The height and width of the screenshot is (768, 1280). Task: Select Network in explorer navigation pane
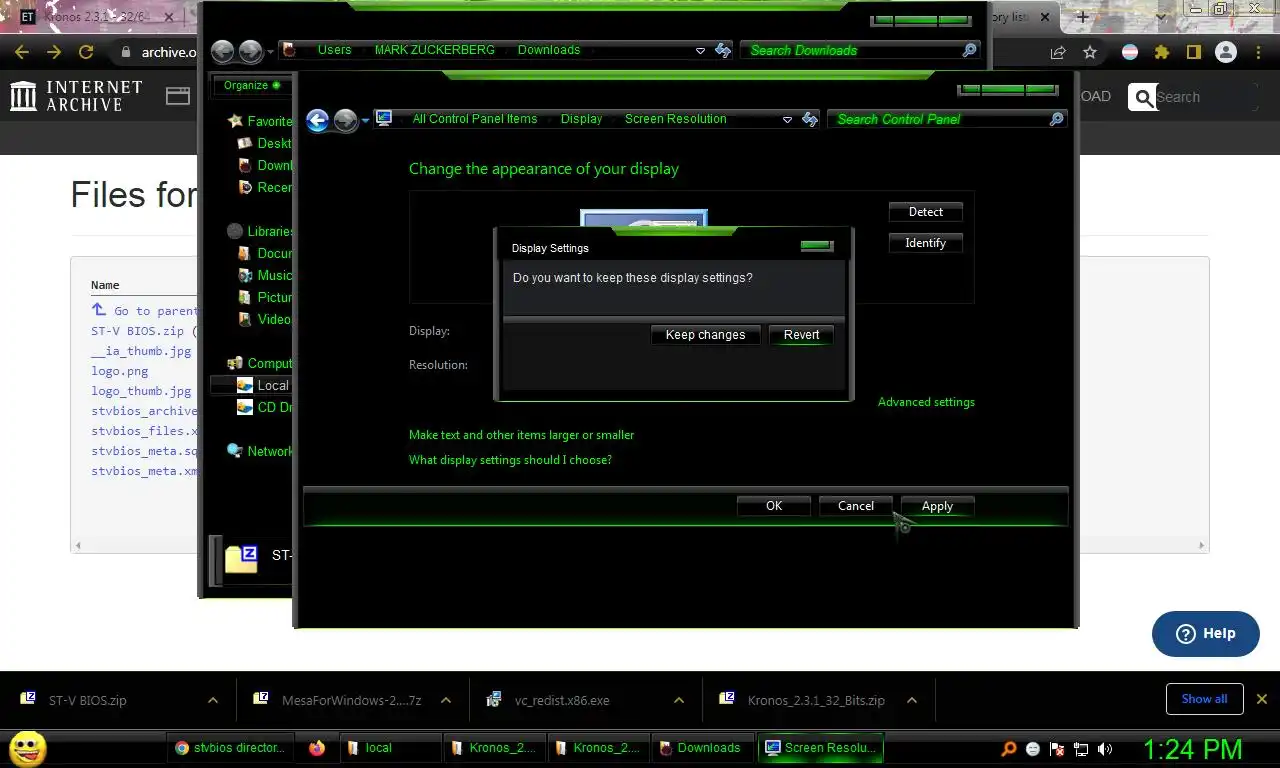pyautogui.click(x=260, y=451)
